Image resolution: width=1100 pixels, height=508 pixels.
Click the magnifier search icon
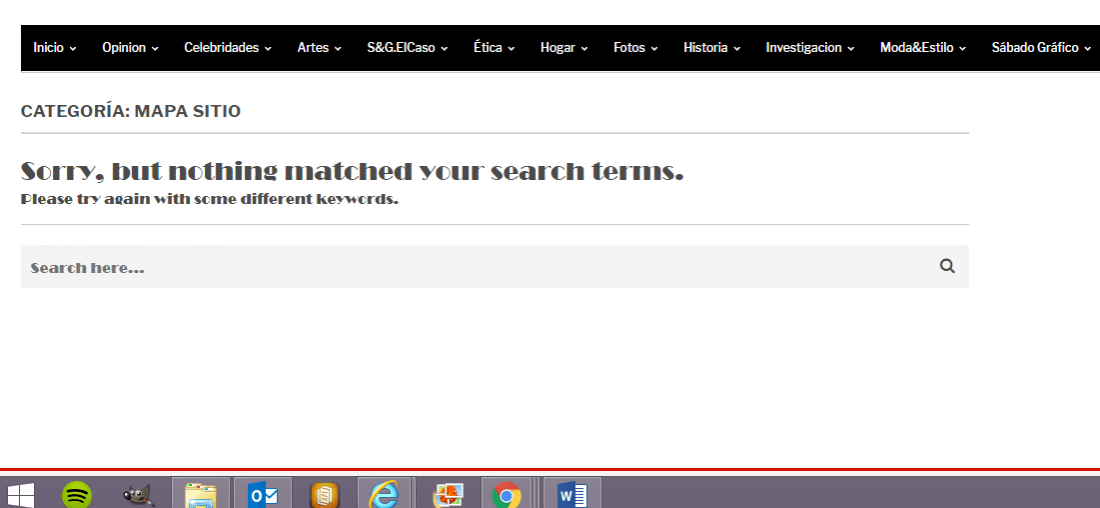tap(947, 266)
